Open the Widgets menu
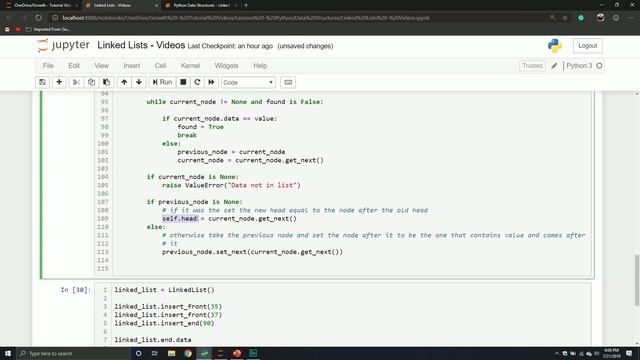This screenshot has height=360, width=640. 227,66
